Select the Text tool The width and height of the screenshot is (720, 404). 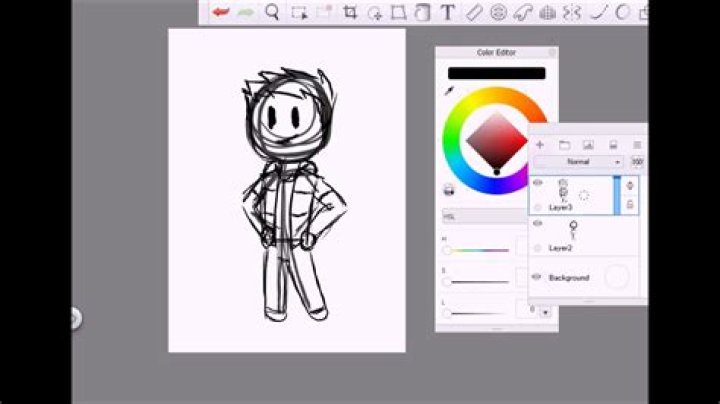click(x=447, y=12)
